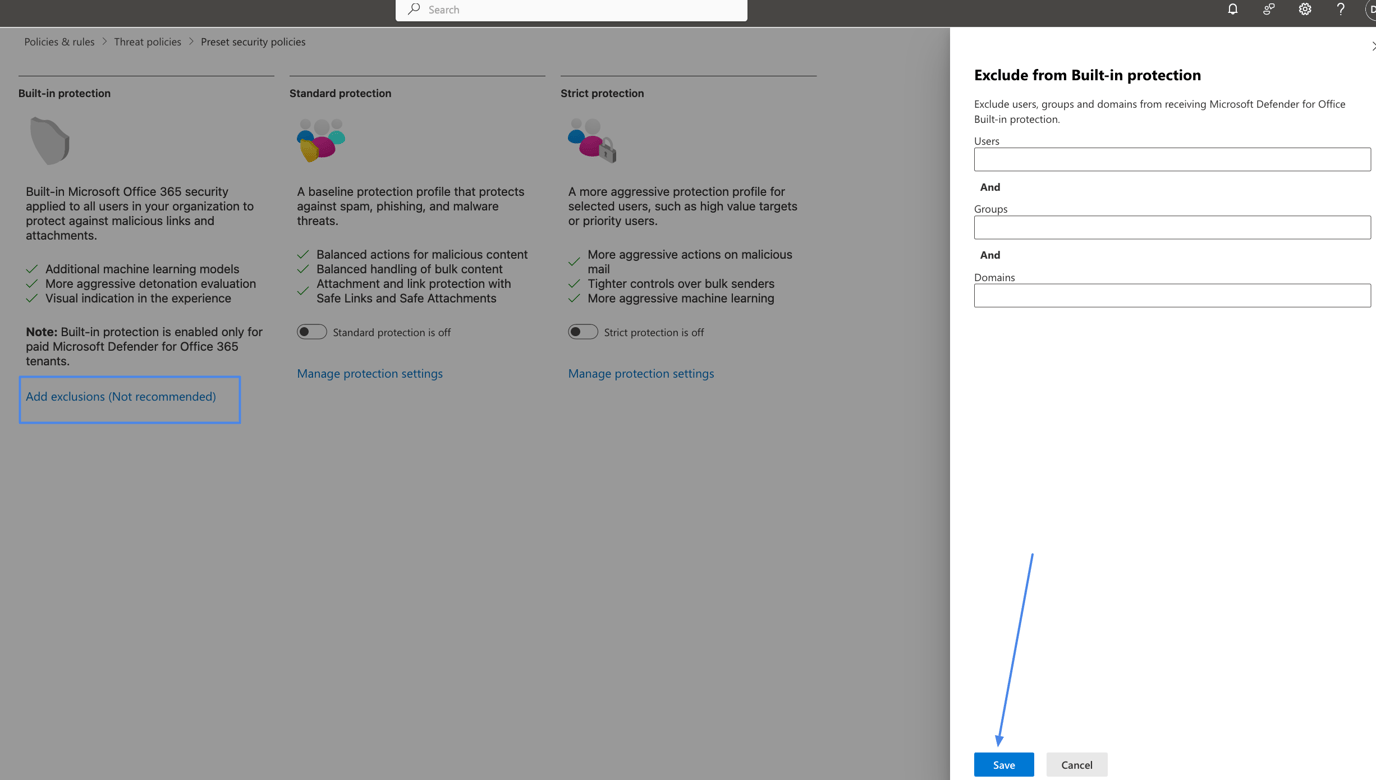
Task: Click inside the Users input field
Action: [x=1171, y=158]
